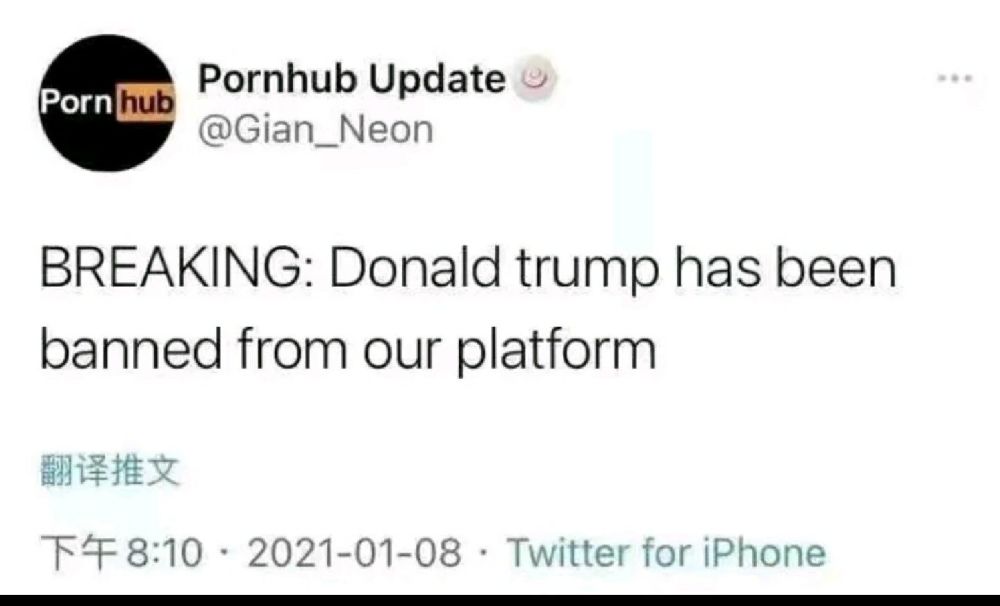Click the word "iPhone" in the source label
The width and height of the screenshot is (1000, 606).
pyautogui.click(x=767, y=551)
